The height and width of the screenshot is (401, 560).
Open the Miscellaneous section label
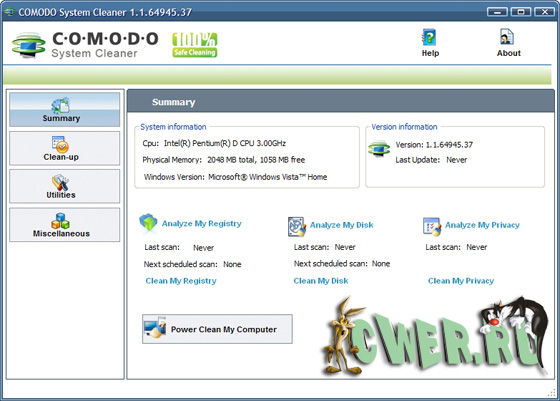61,234
